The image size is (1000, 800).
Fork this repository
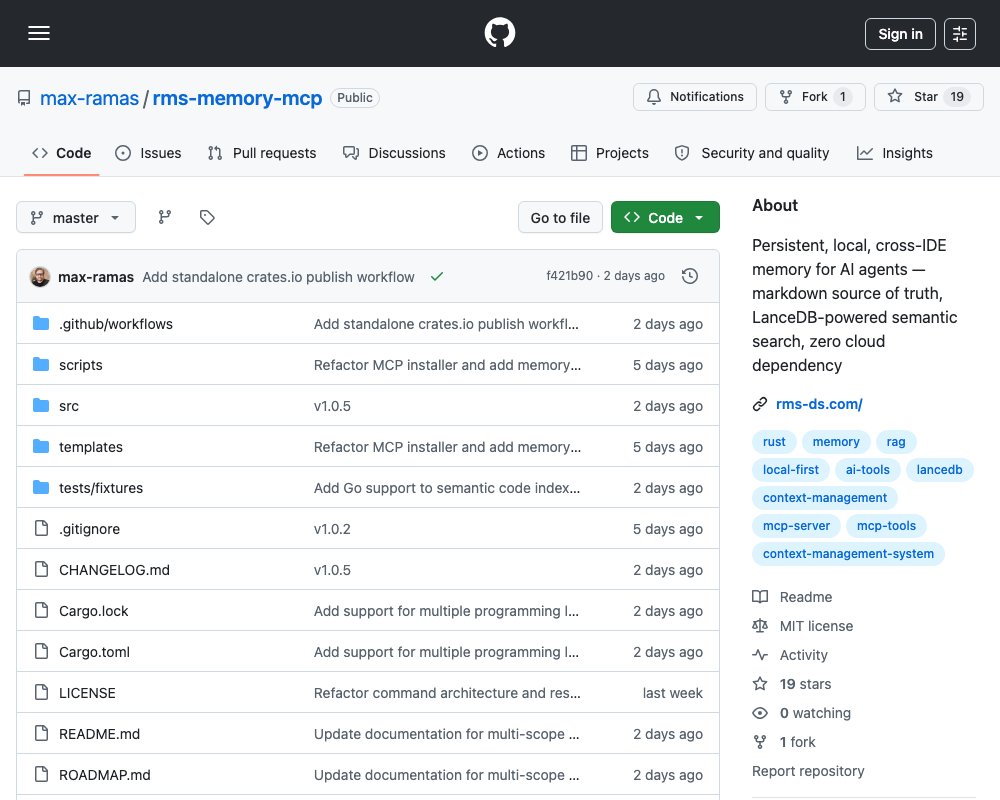tap(815, 97)
